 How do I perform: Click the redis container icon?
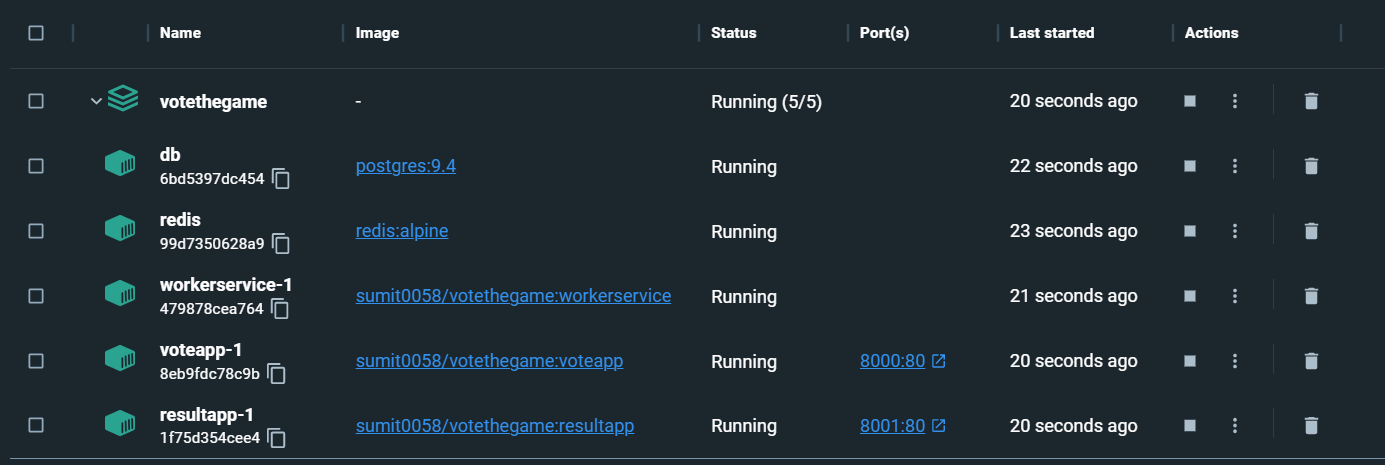[120, 230]
